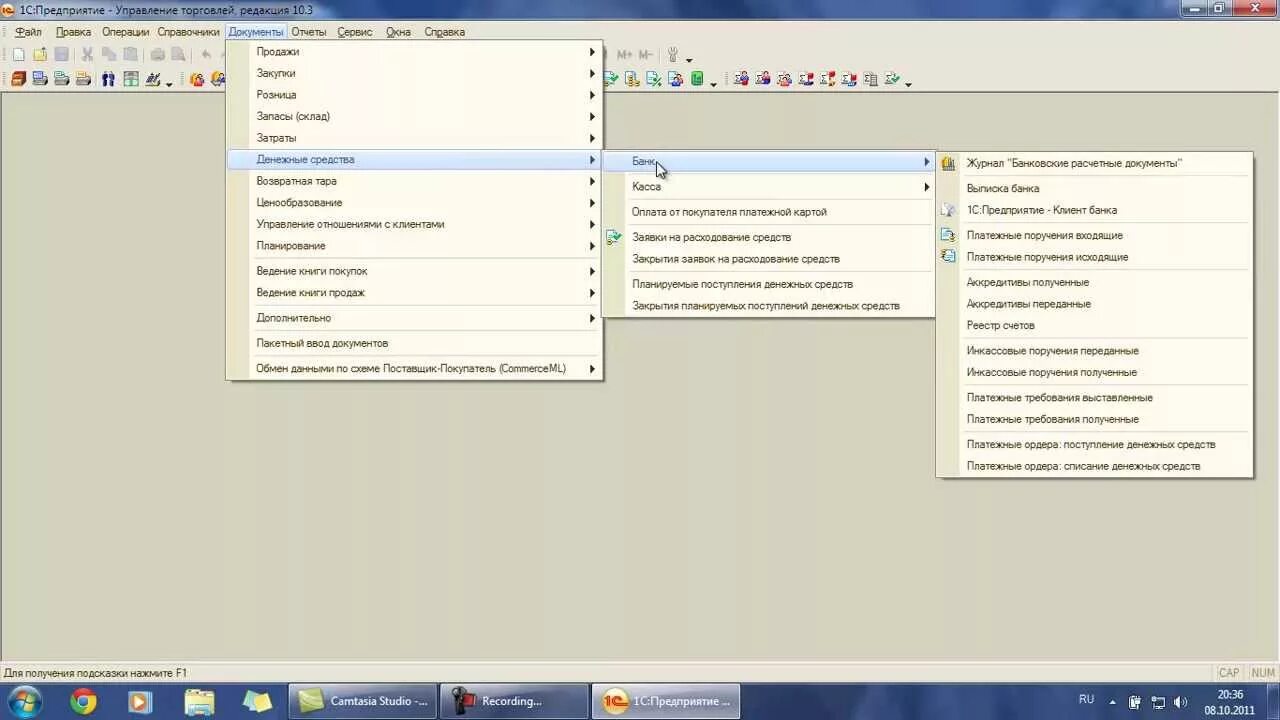Choose Аккредитивы полученные
Image resolution: width=1280 pixels, height=720 pixels.
(1094, 282)
